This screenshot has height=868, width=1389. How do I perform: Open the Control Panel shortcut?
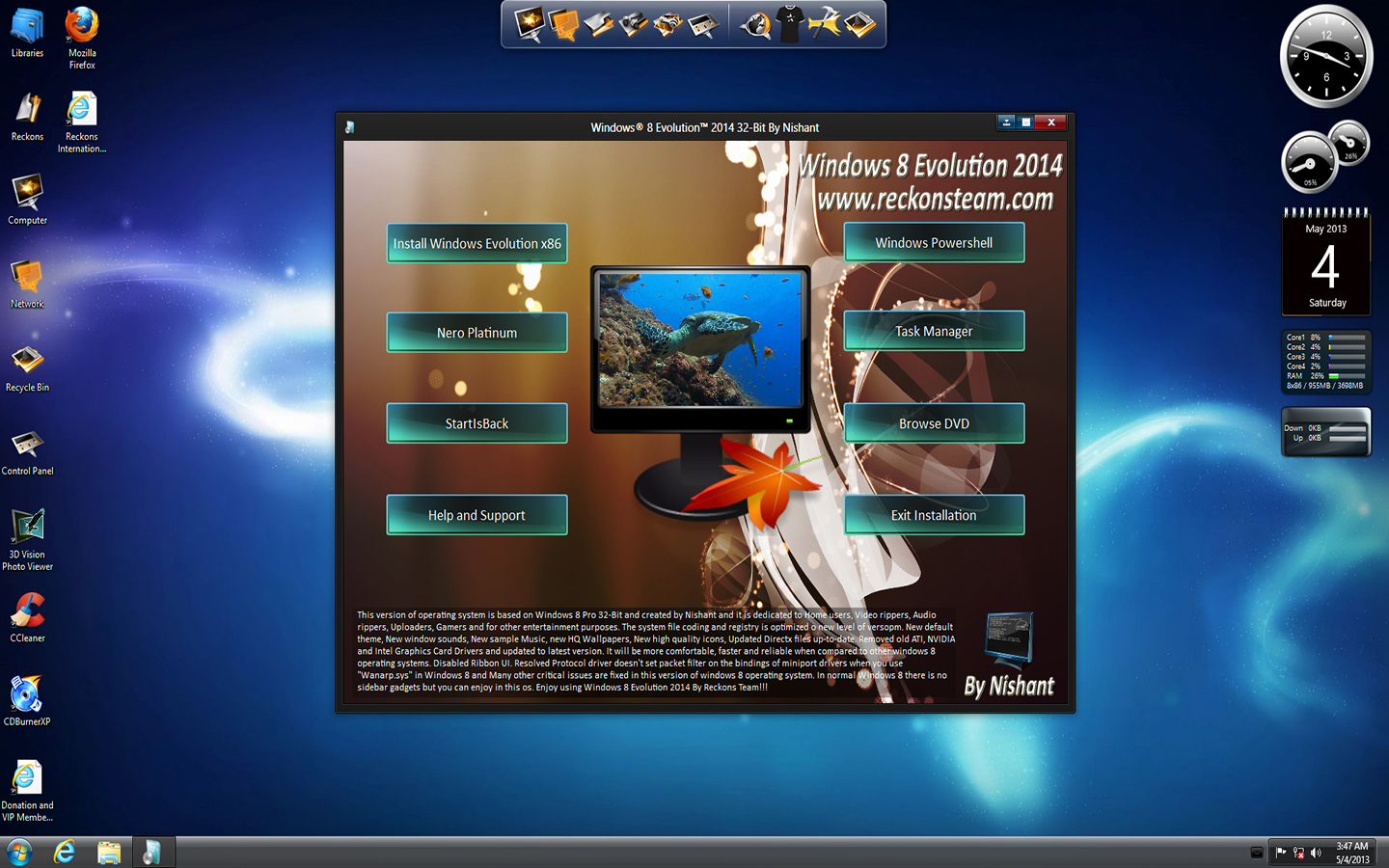pyautogui.click(x=27, y=451)
